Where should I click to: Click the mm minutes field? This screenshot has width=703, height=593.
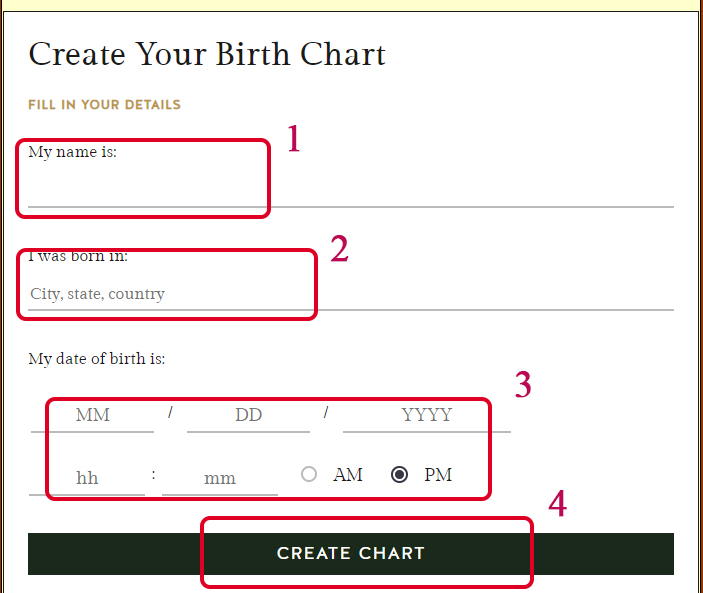220,477
